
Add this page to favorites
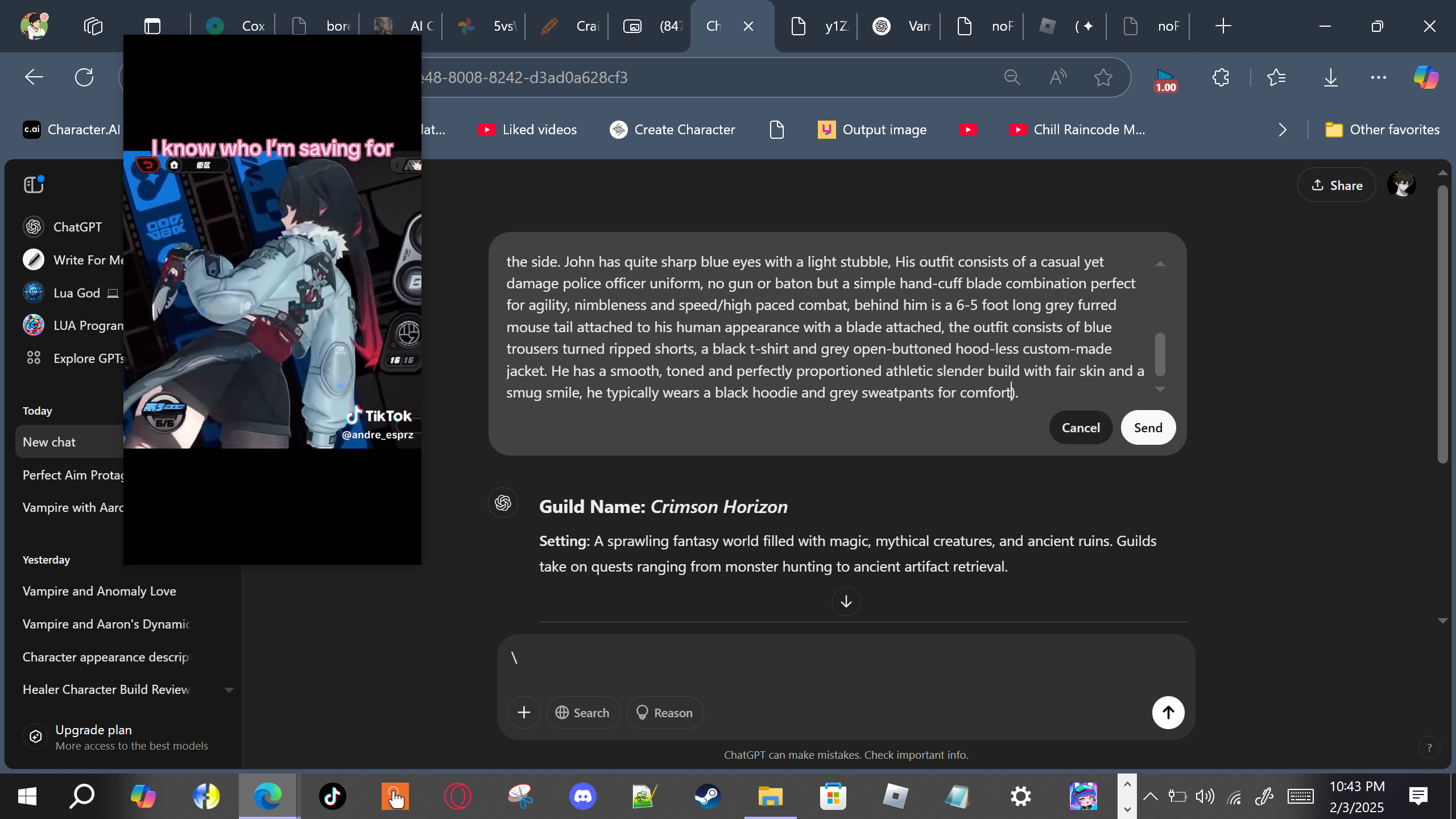pos(1103,77)
